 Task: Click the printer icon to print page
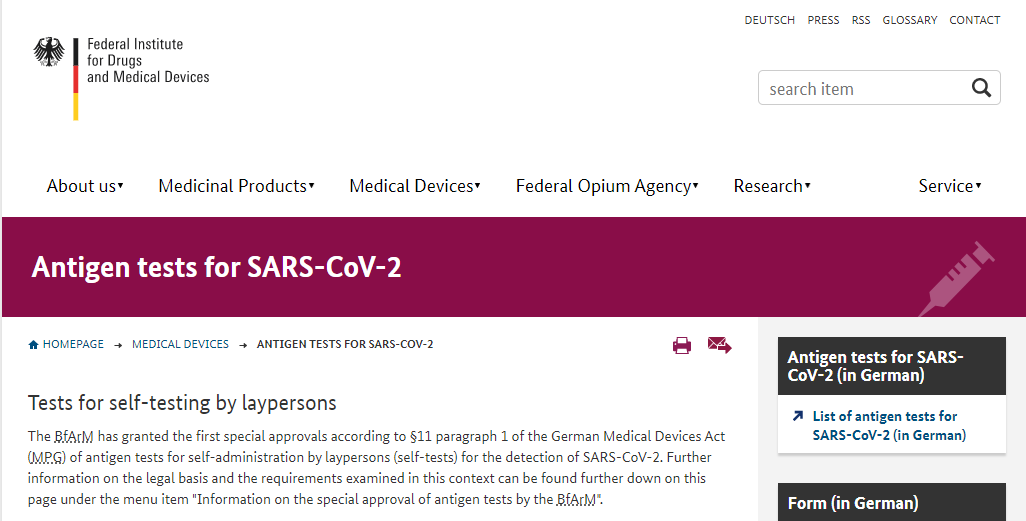pyautogui.click(x=682, y=345)
